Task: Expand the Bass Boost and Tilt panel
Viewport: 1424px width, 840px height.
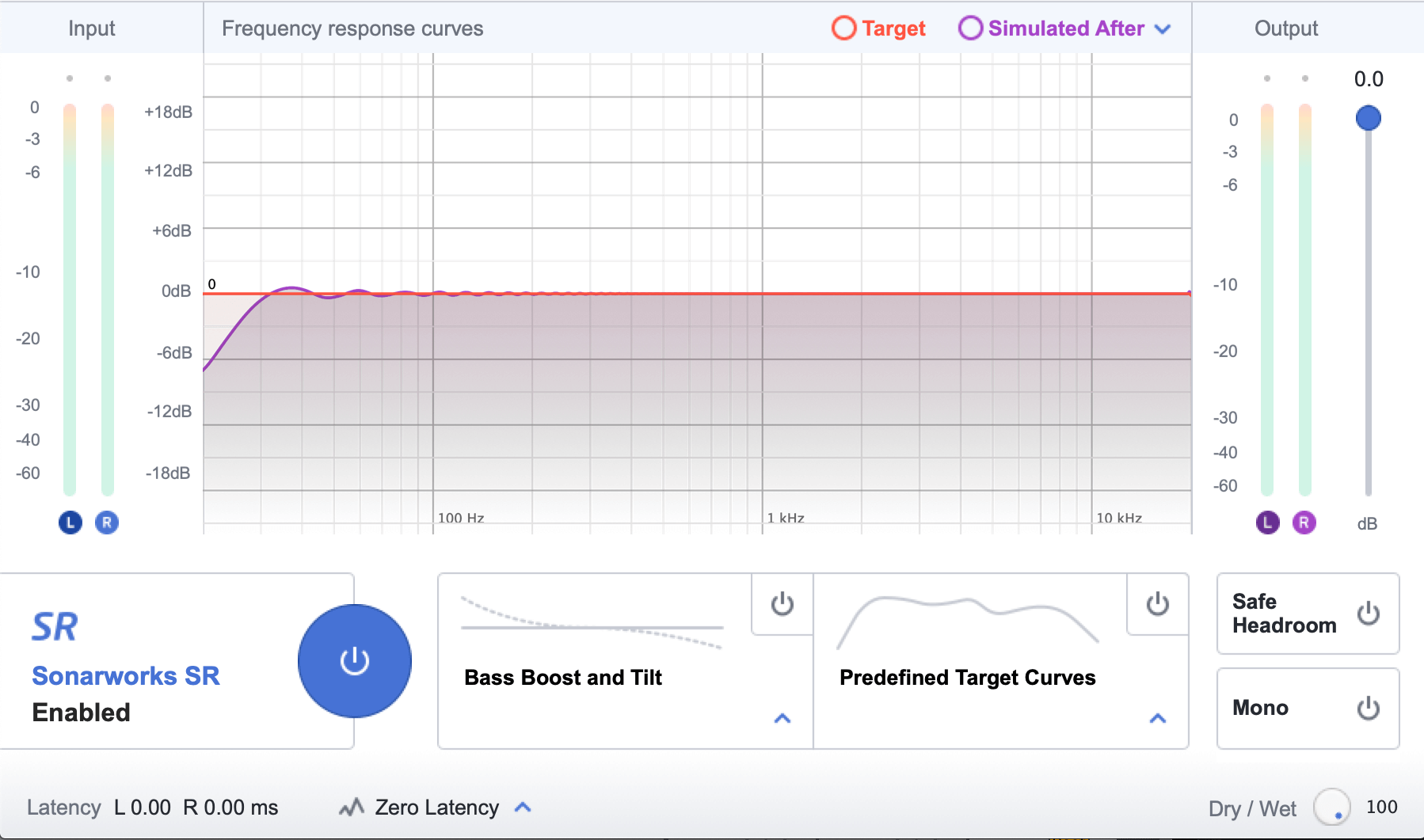Action: pos(782,718)
